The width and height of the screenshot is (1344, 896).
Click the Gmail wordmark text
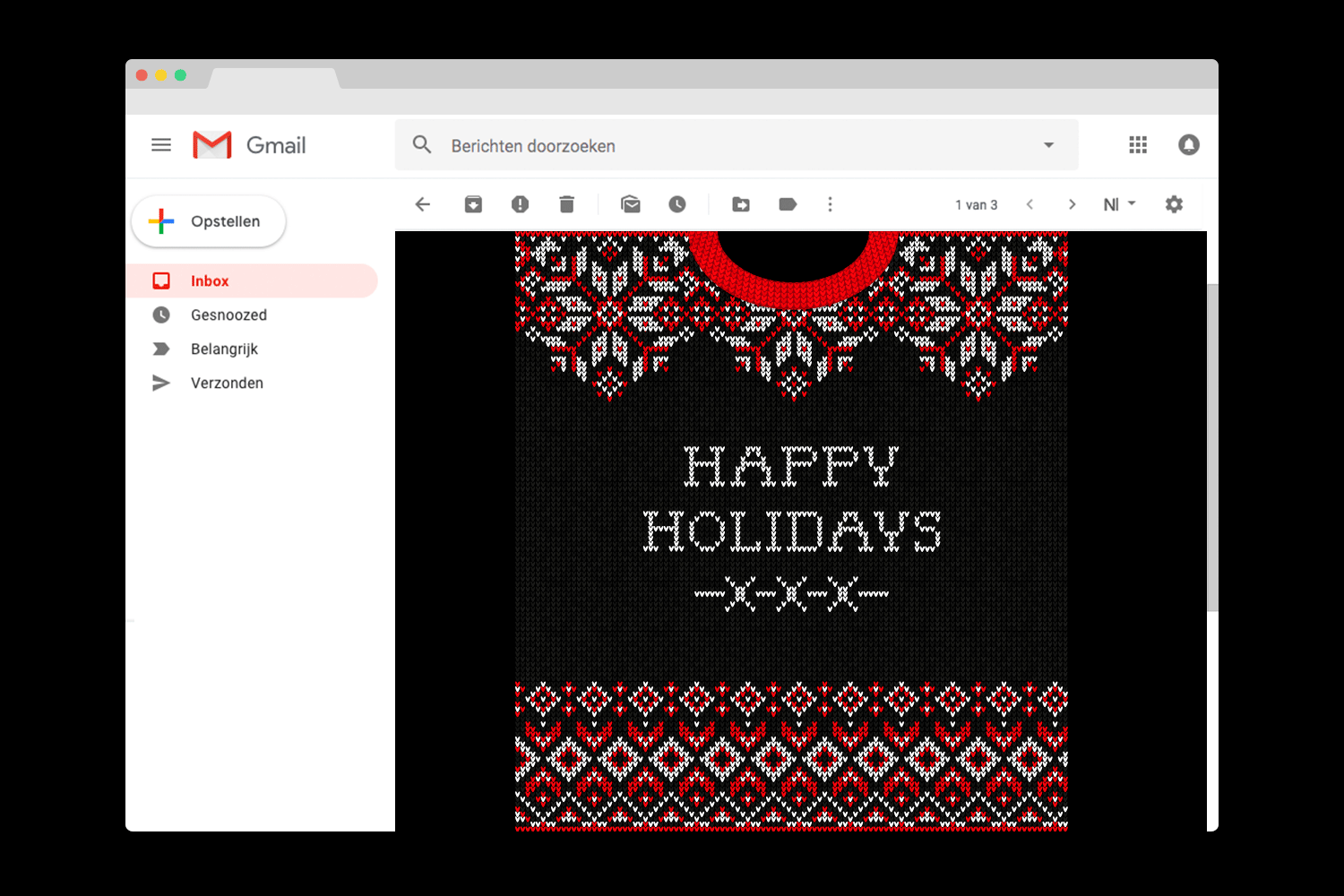(276, 145)
